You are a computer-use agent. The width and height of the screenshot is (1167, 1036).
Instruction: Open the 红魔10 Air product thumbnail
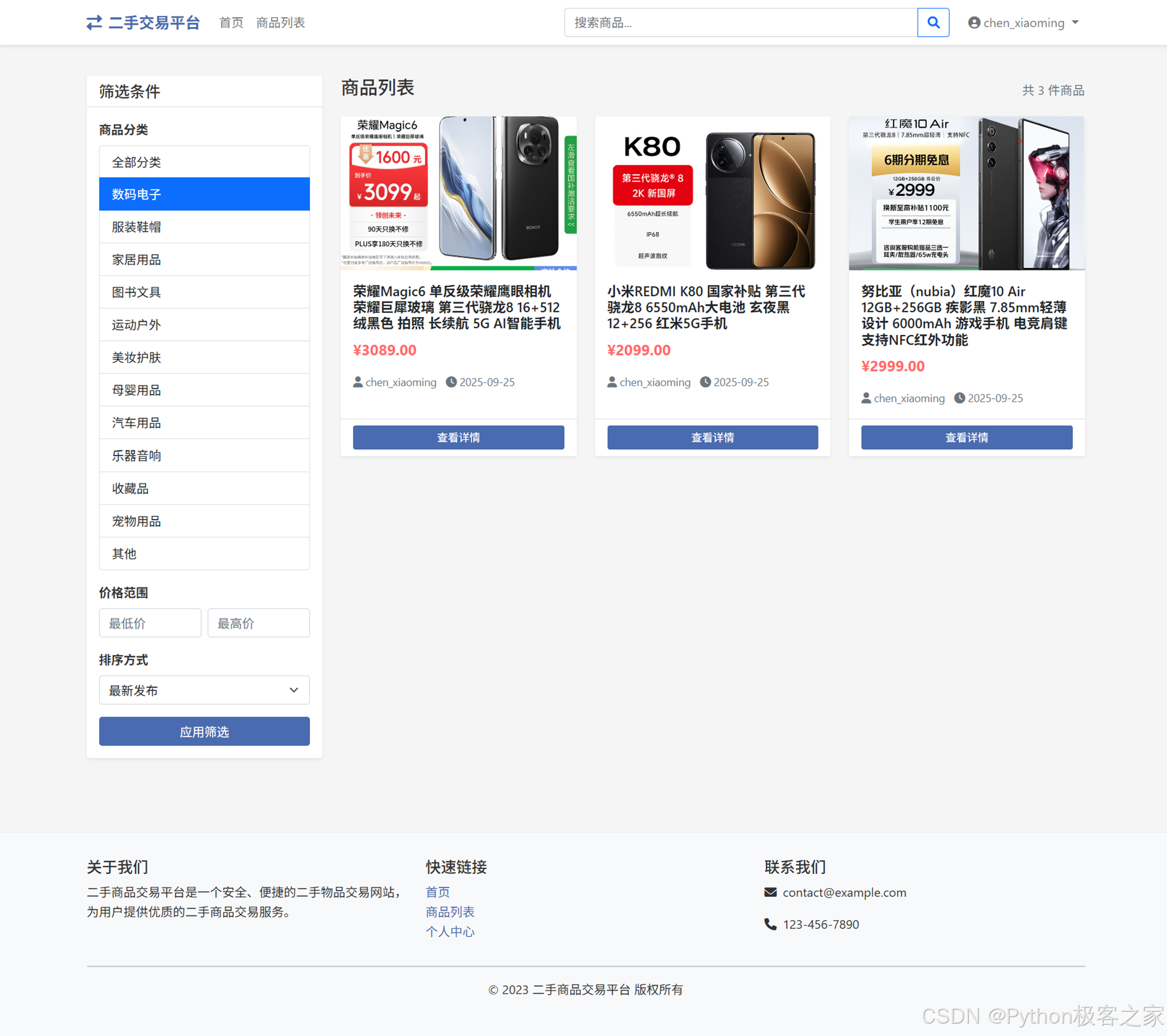tap(966, 193)
